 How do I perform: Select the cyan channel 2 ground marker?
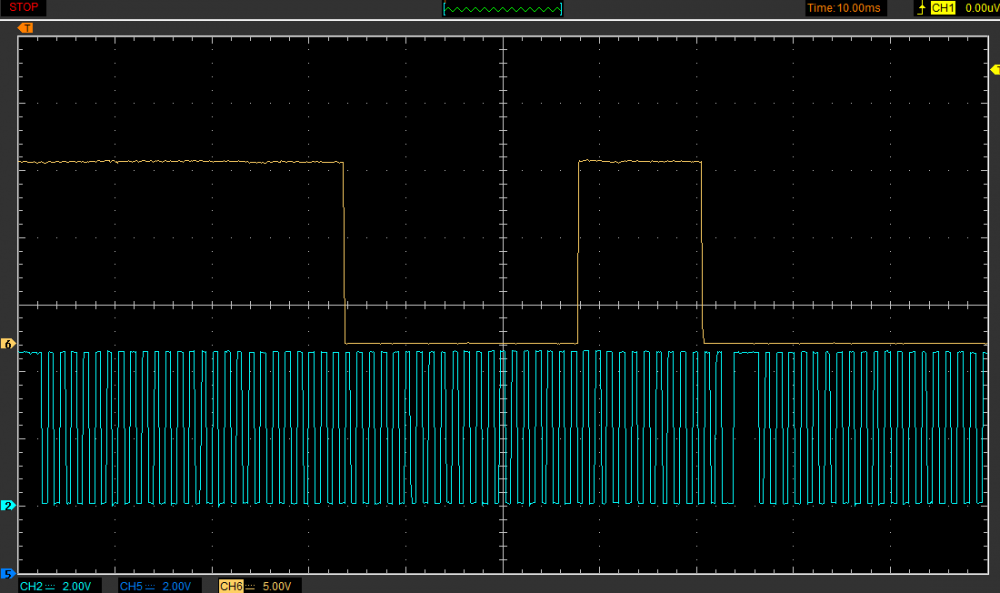(x=9, y=506)
